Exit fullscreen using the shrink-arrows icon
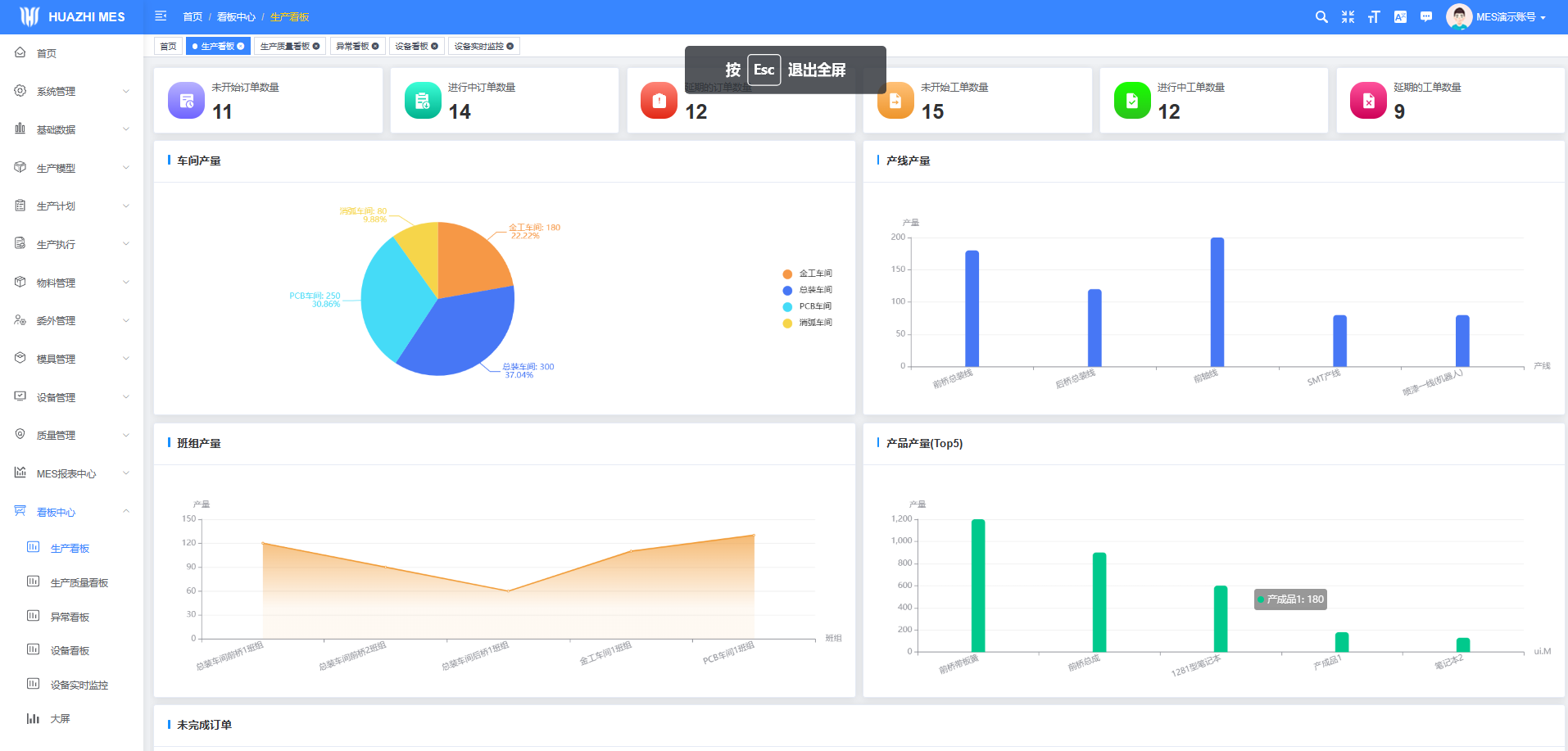Viewport: 1568px width, 751px height. [x=1348, y=17]
